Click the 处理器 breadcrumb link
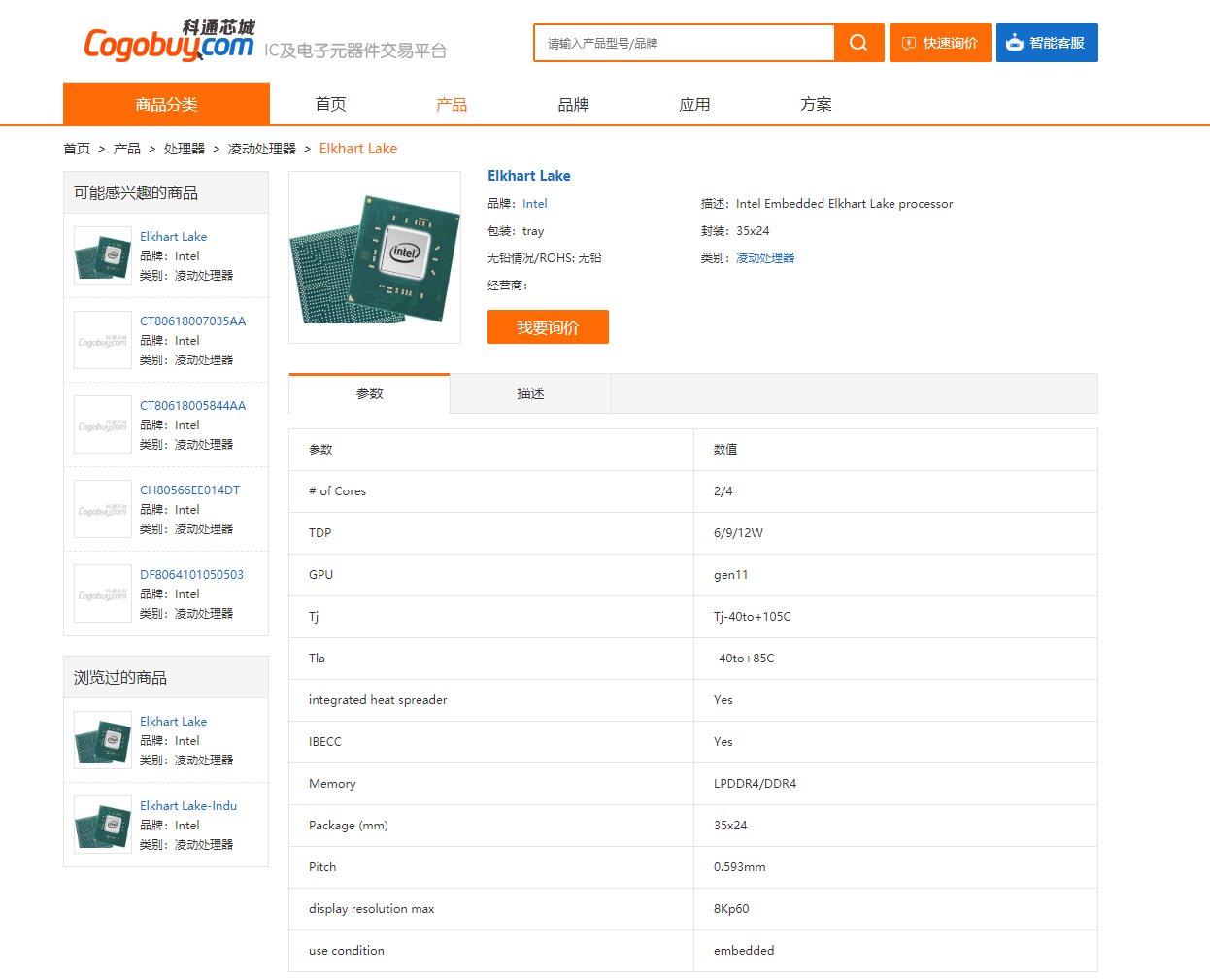The height and width of the screenshot is (980, 1210). click(x=184, y=149)
